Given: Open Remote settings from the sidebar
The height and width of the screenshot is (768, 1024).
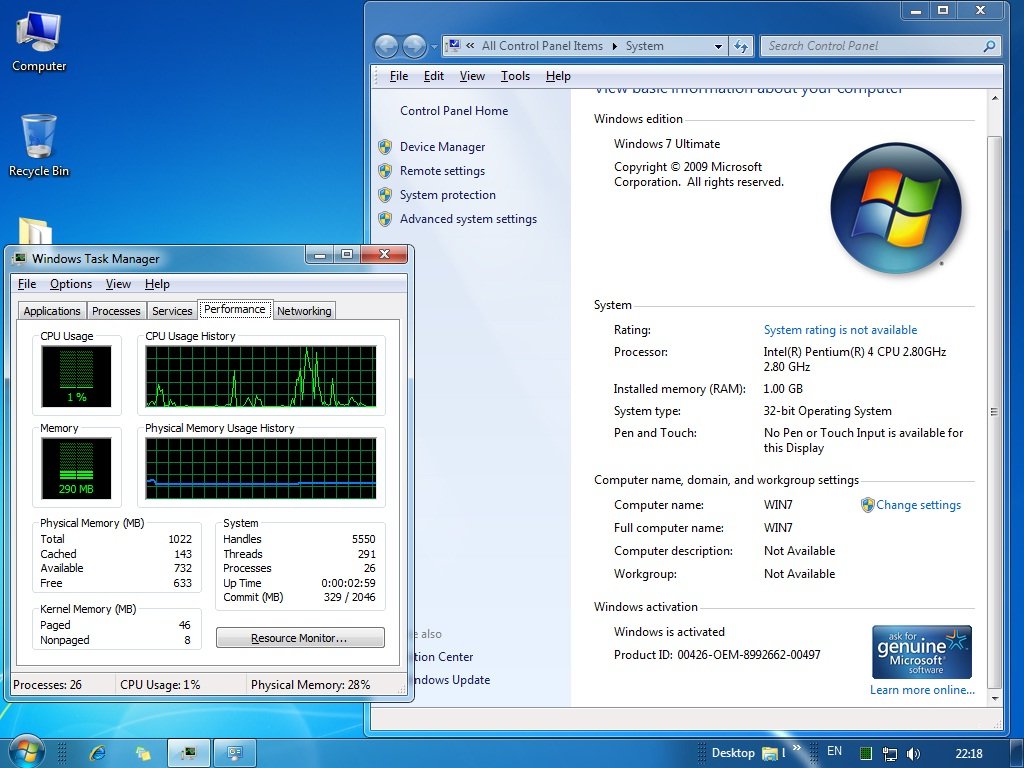Looking at the screenshot, I should point(441,170).
